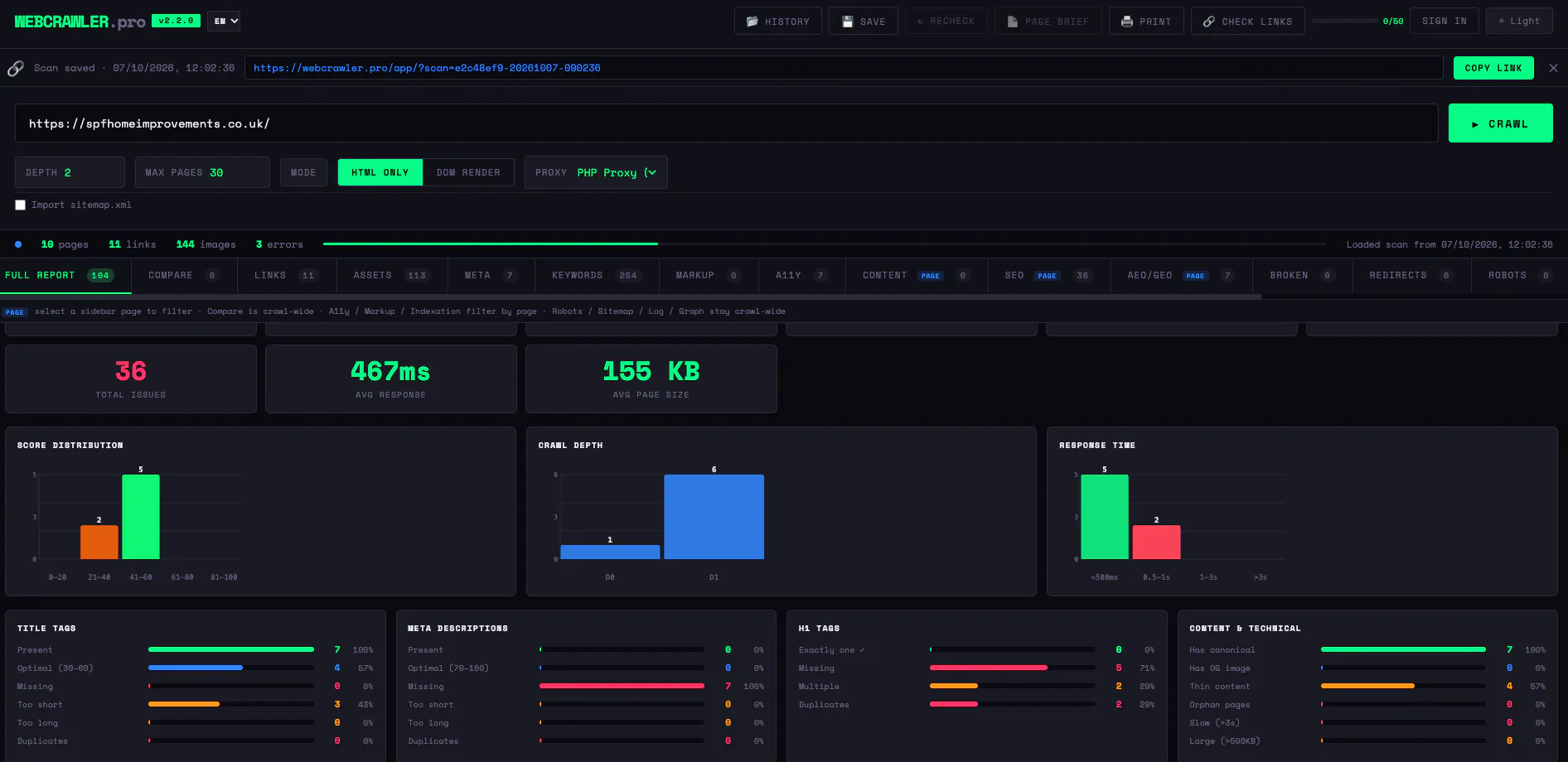The image size is (1568, 762).
Task: Open the Robots tab
Action: 1520,276
